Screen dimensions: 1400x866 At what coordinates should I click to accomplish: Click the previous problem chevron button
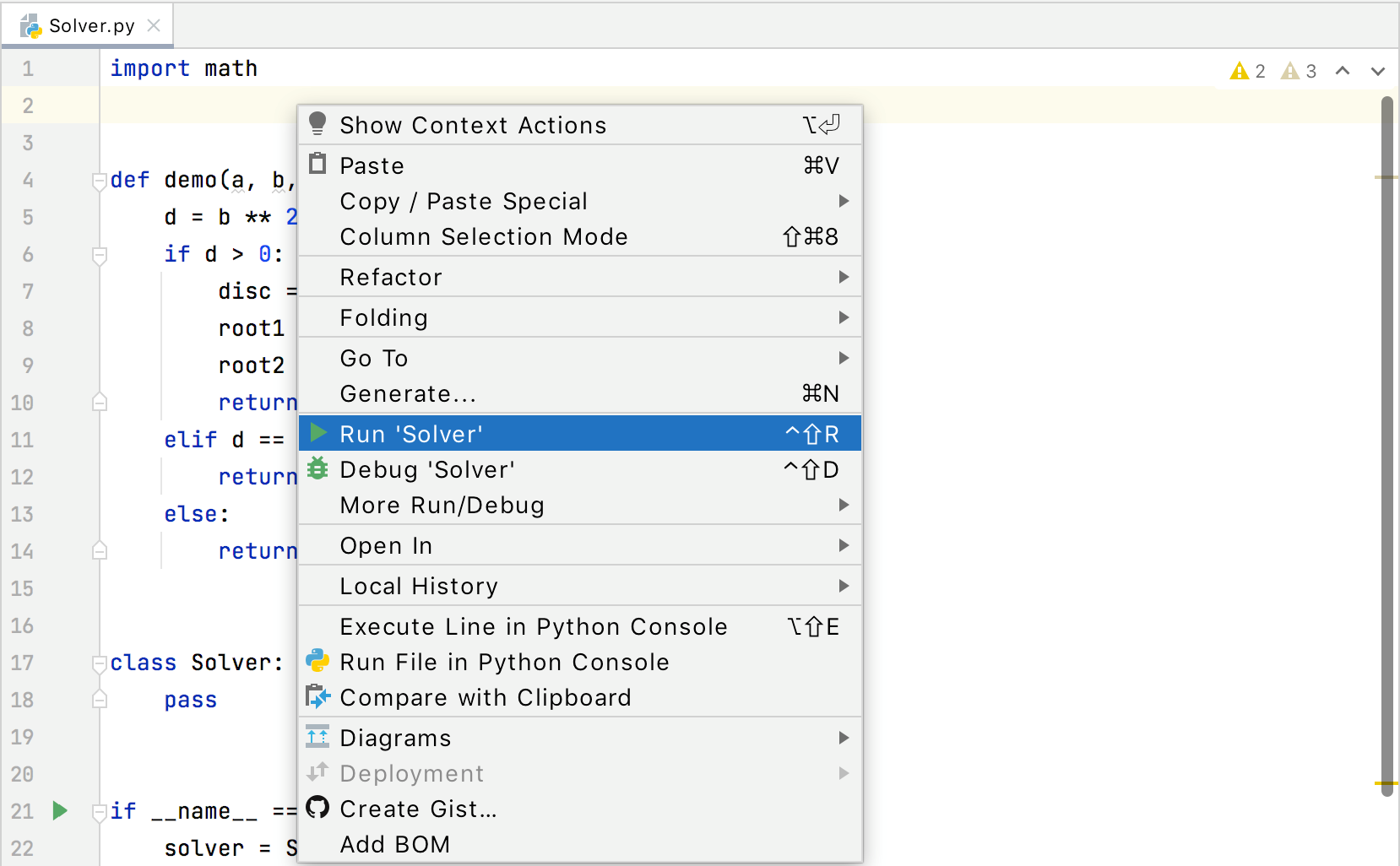[1343, 71]
